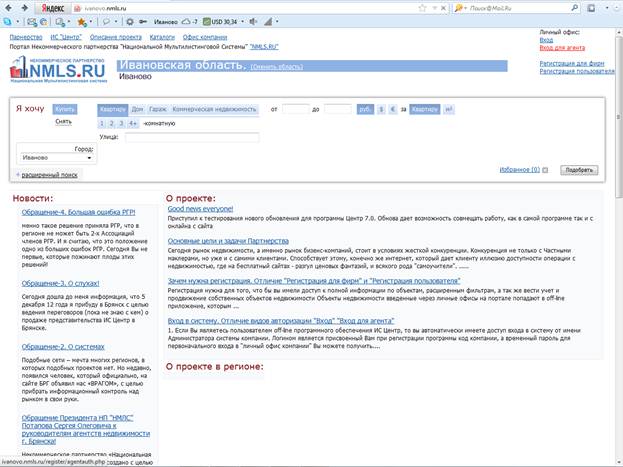Select the руб. currency toggle

point(365,109)
